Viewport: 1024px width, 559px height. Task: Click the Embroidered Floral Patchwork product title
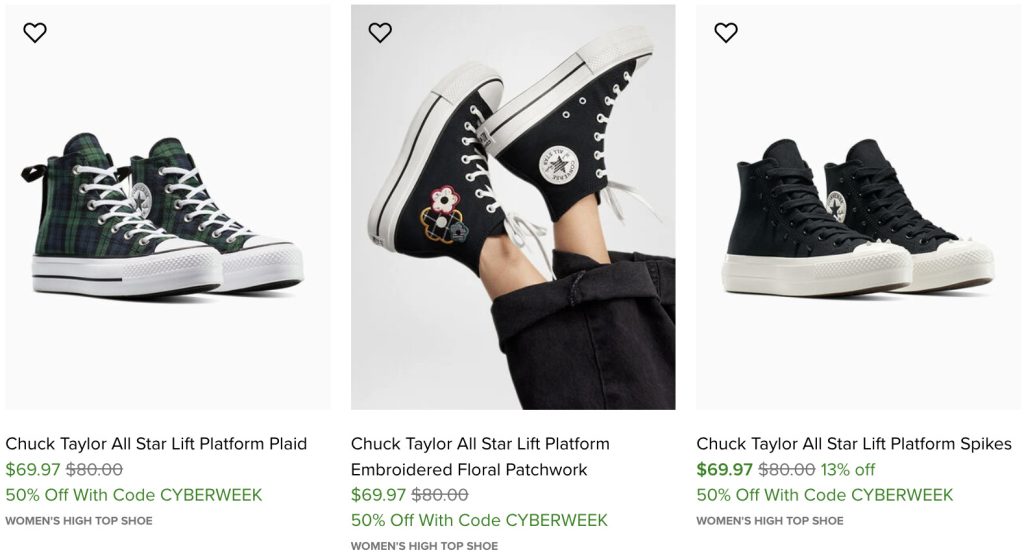(480, 457)
